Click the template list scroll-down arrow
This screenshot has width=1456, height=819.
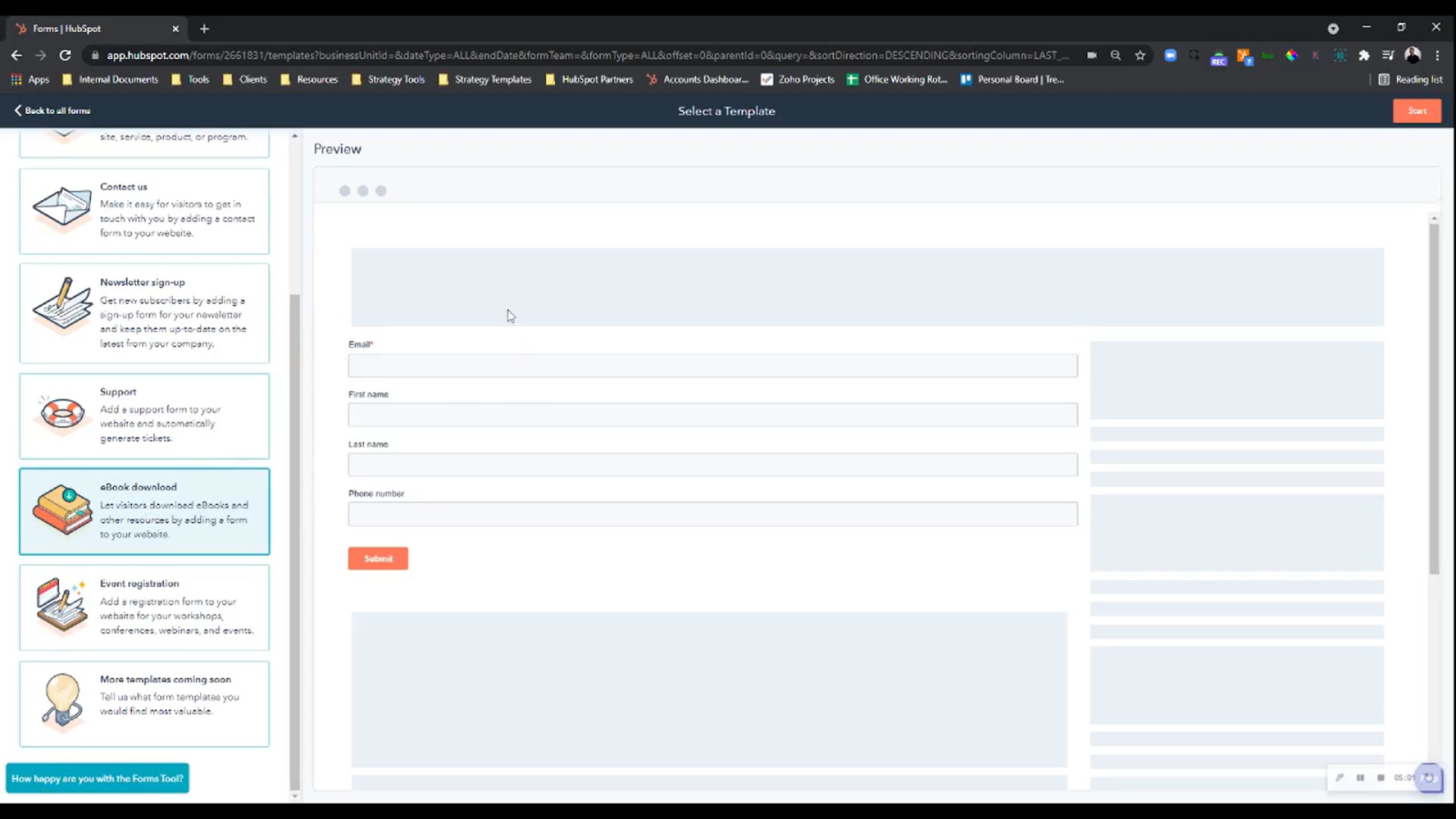pyautogui.click(x=295, y=796)
